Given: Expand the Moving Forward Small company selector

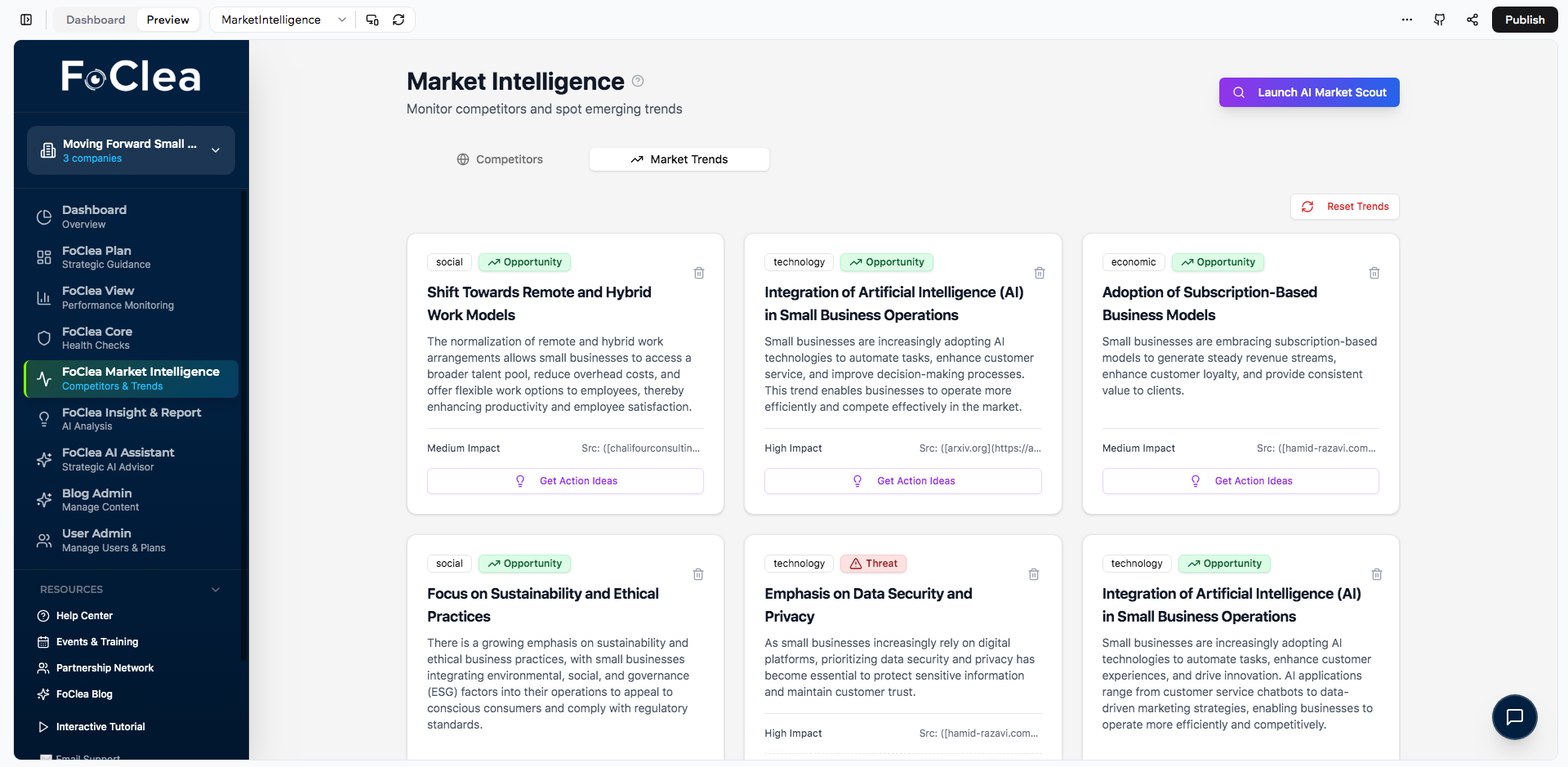Looking at the screenshot, I should pos(131,150).
